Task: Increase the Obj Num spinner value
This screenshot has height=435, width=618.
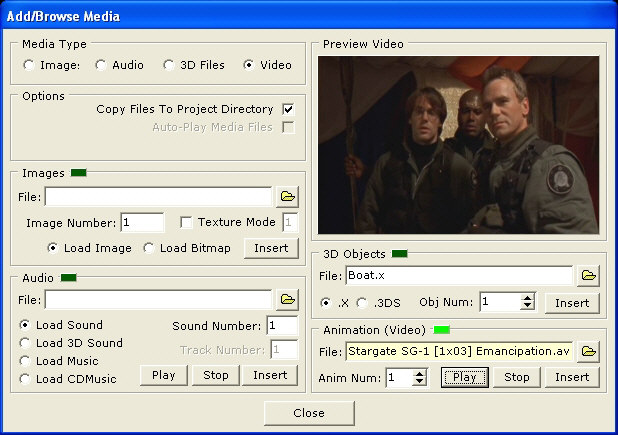Action: coord(528,297)
